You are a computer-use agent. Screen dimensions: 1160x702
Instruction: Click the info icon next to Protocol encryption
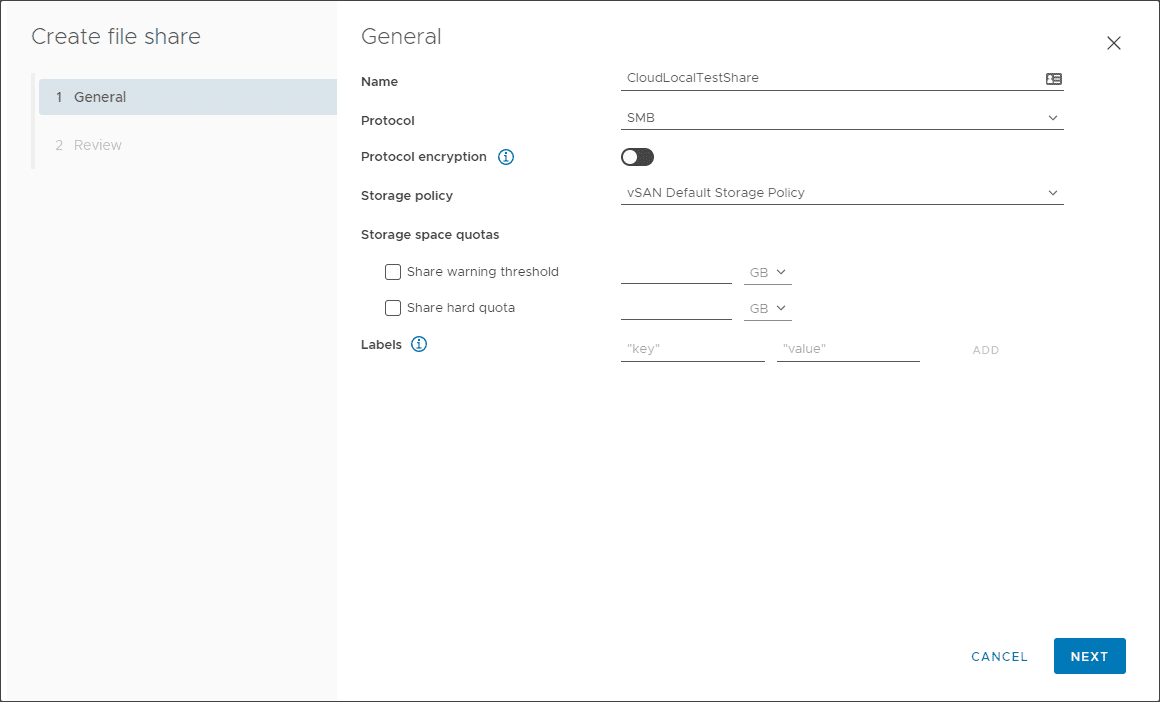coord(506,157)
